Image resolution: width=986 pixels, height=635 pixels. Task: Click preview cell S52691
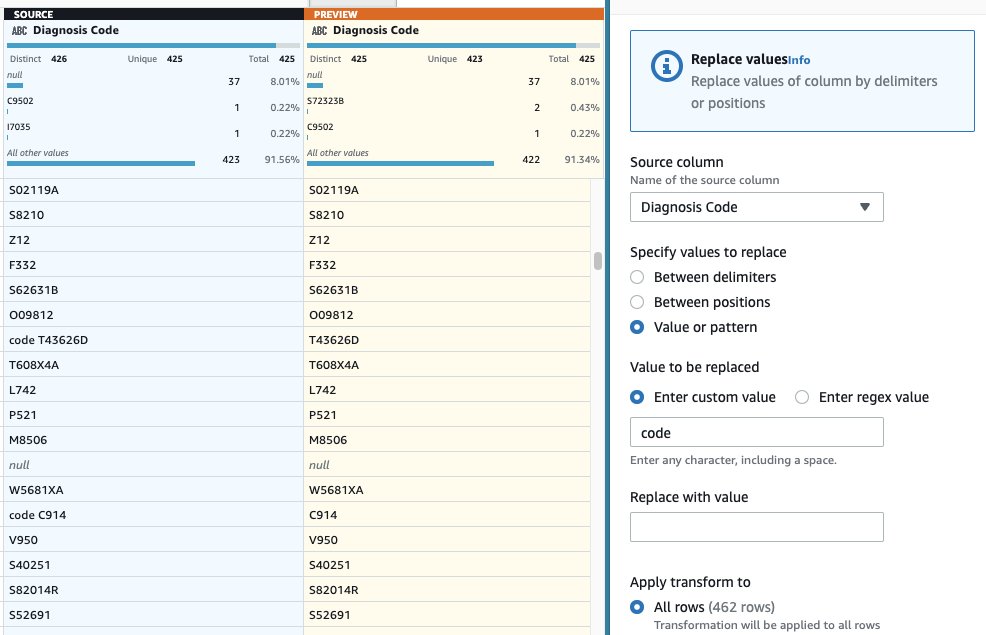(x=447, y=615)
